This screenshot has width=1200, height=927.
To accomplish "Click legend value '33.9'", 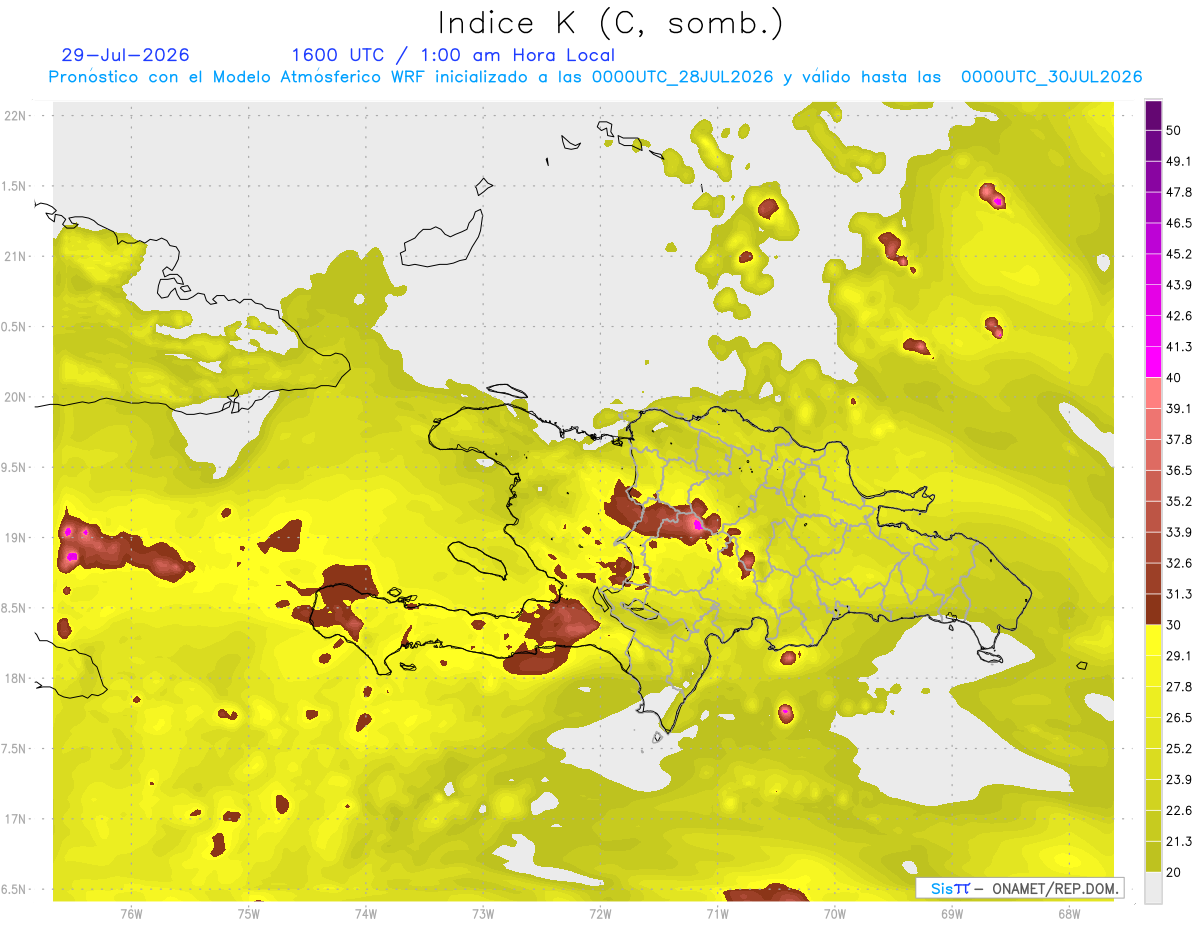I will 1179,532.
